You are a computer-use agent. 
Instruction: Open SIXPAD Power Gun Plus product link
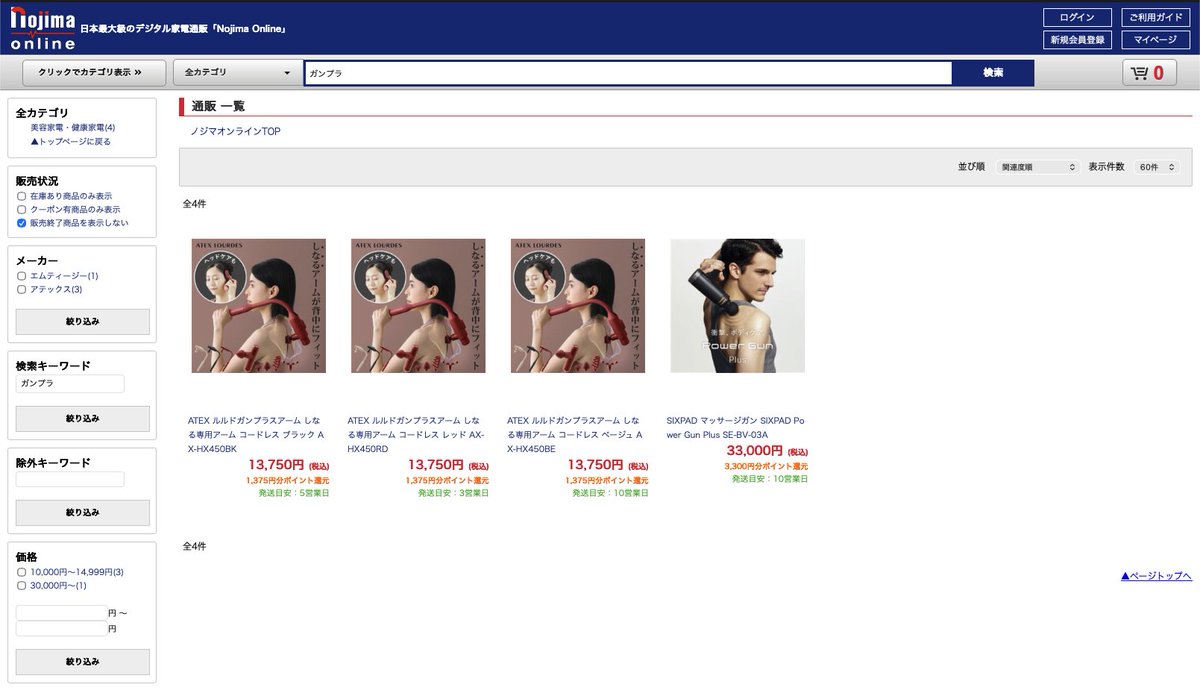(x=737, y=428)
